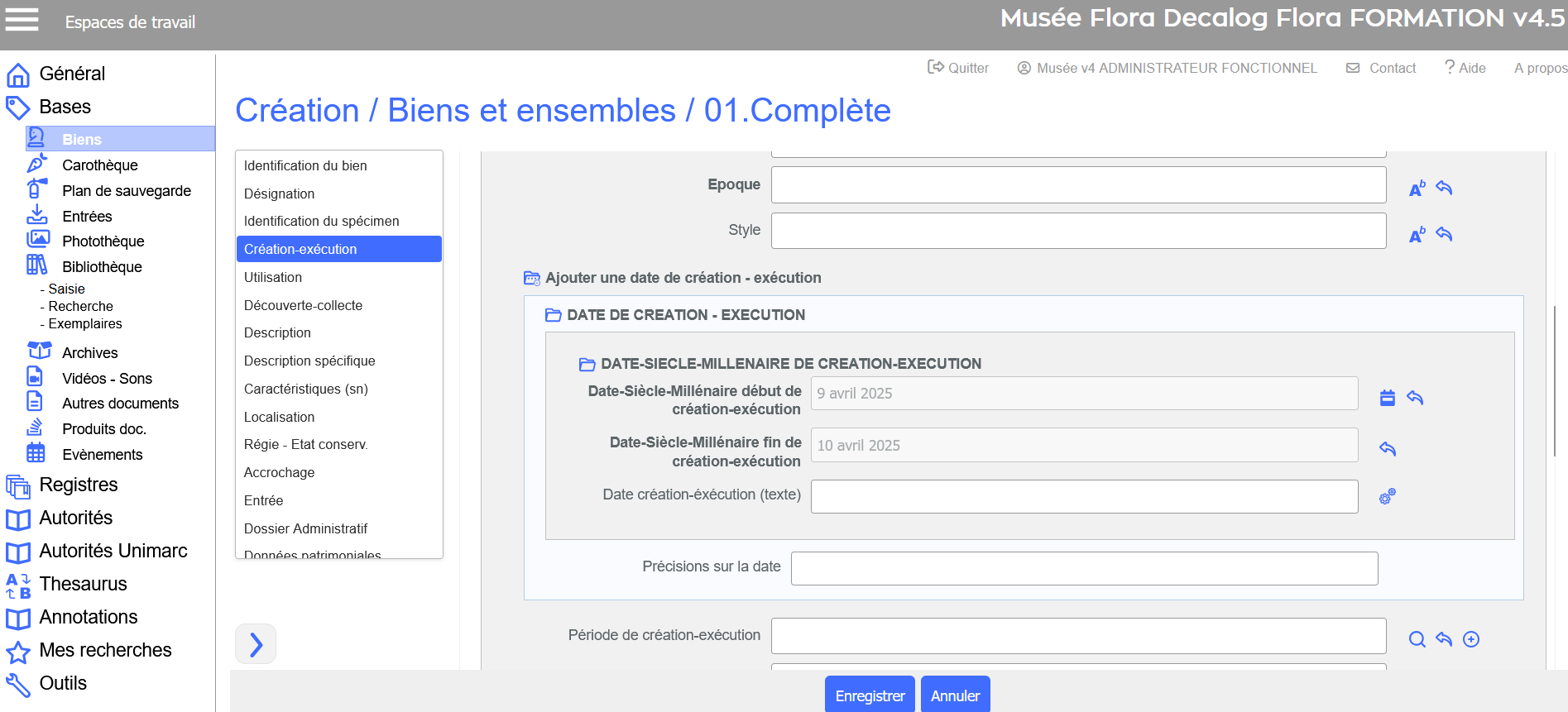Open the hamburger menu icon
The height and width of the screenshot is (712, 1568).
coord(22,20)
